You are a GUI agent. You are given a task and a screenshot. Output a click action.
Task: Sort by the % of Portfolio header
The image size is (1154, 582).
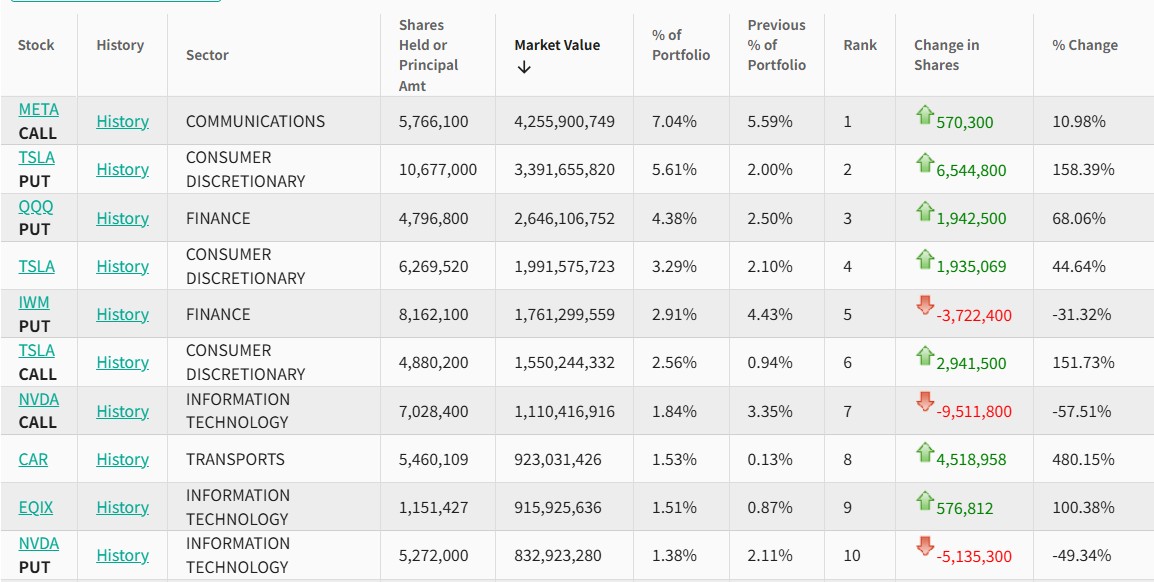681,45
